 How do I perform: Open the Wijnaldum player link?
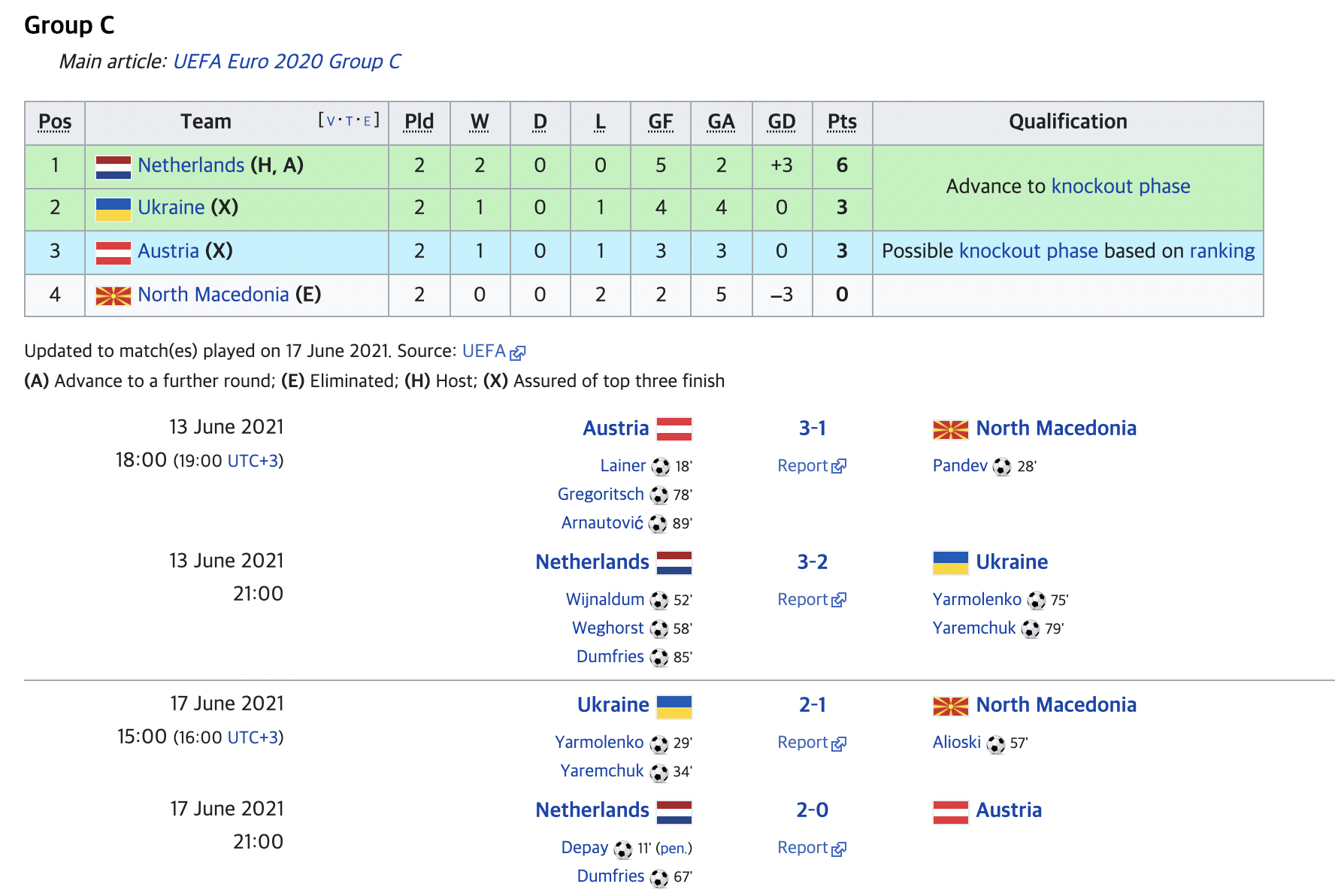coord(605,600)
